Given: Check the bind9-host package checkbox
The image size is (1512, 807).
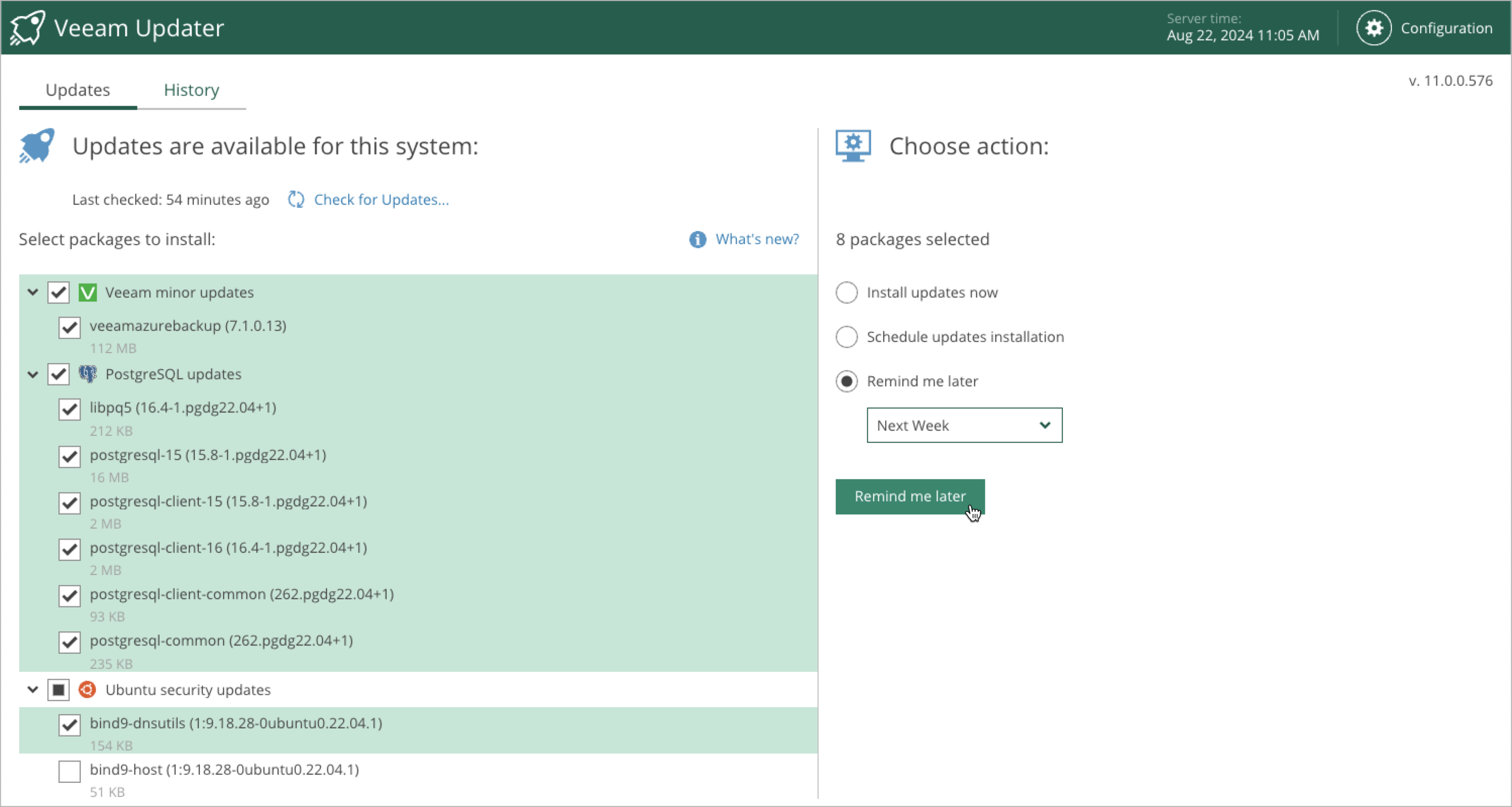Looking at the screenshot, I should [x=69, y=771].
